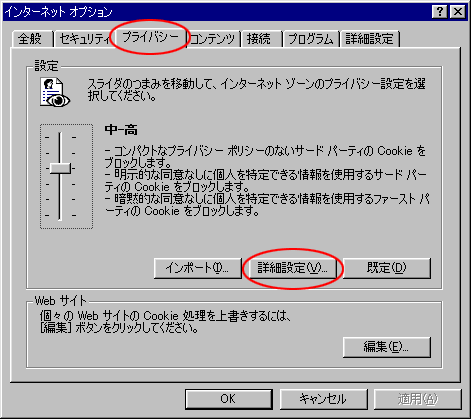Open the 詳細設定(V)... button in 設定 group
Viewport: 471px width, 419px height.
[292, 268]
